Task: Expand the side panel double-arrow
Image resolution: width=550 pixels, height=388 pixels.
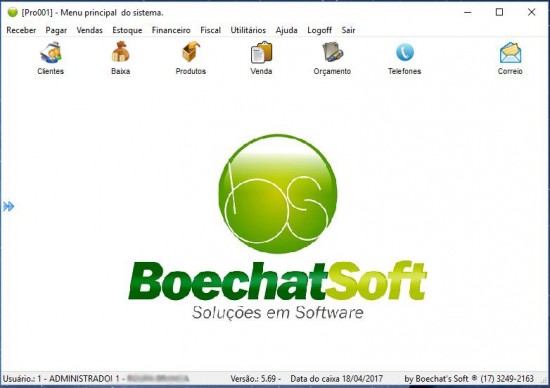Action: click(x=9, y=206)
